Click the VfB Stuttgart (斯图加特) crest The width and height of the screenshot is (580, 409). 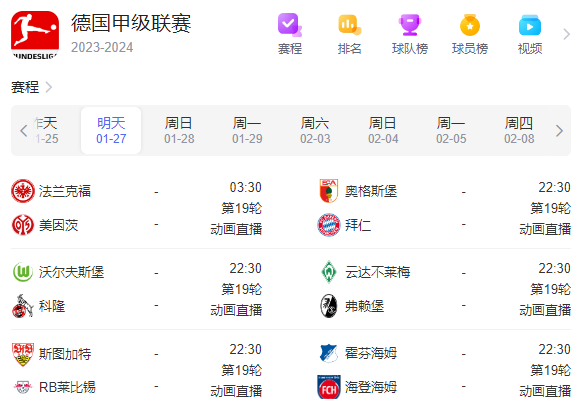23,354
